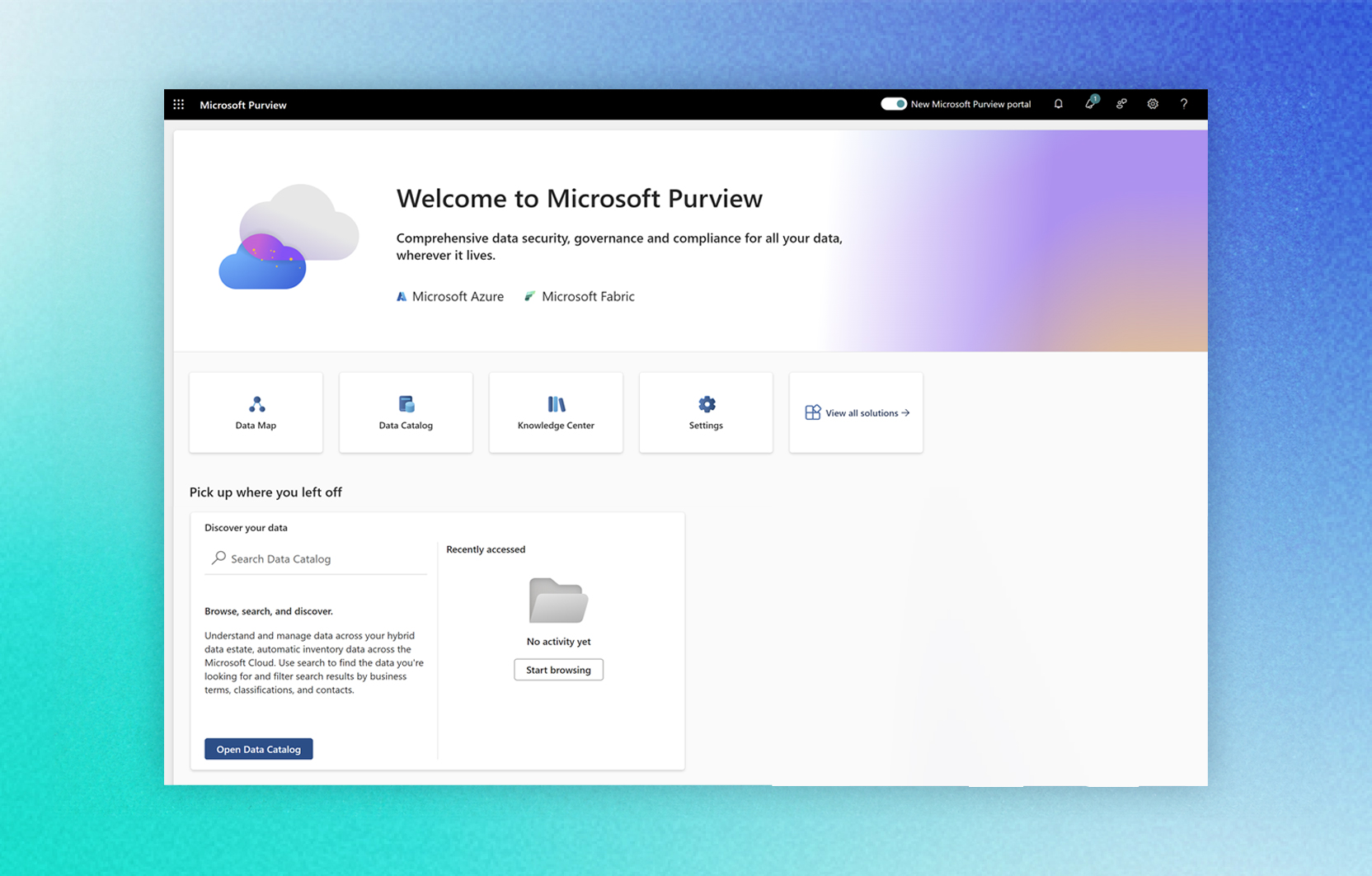Click 'Browse, search, and discover.' text
The image size is (1372, 876).
[x=269, y=611]
